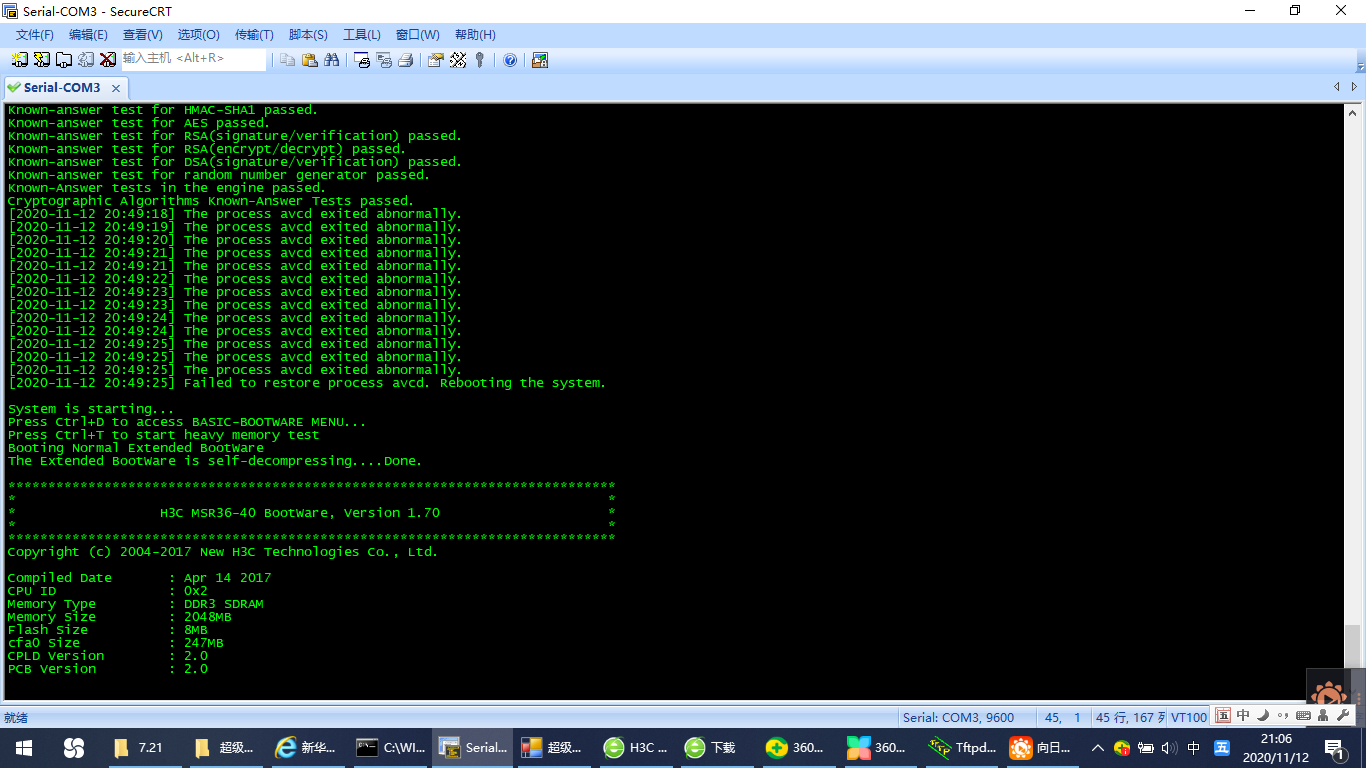Open the 选项(O) menu
Viewport: 1366px width, 768px height.
199,35
